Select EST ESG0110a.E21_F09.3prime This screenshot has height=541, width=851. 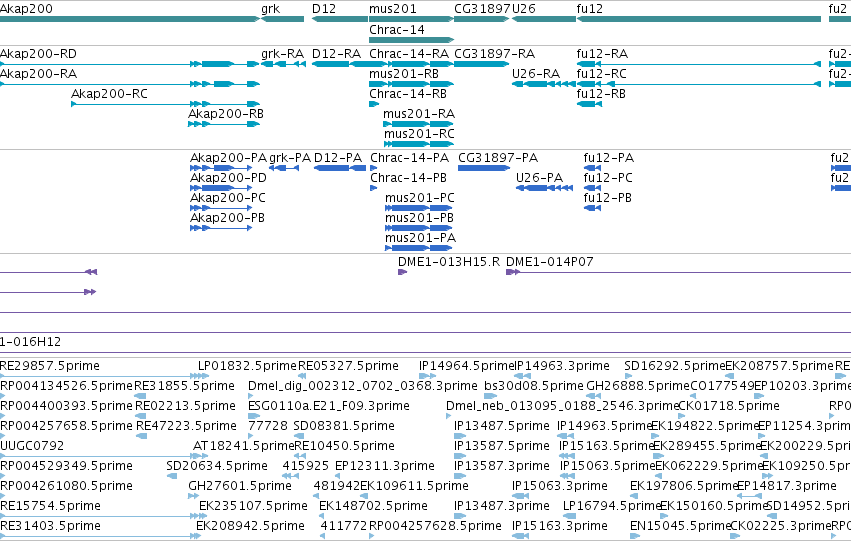329,406
